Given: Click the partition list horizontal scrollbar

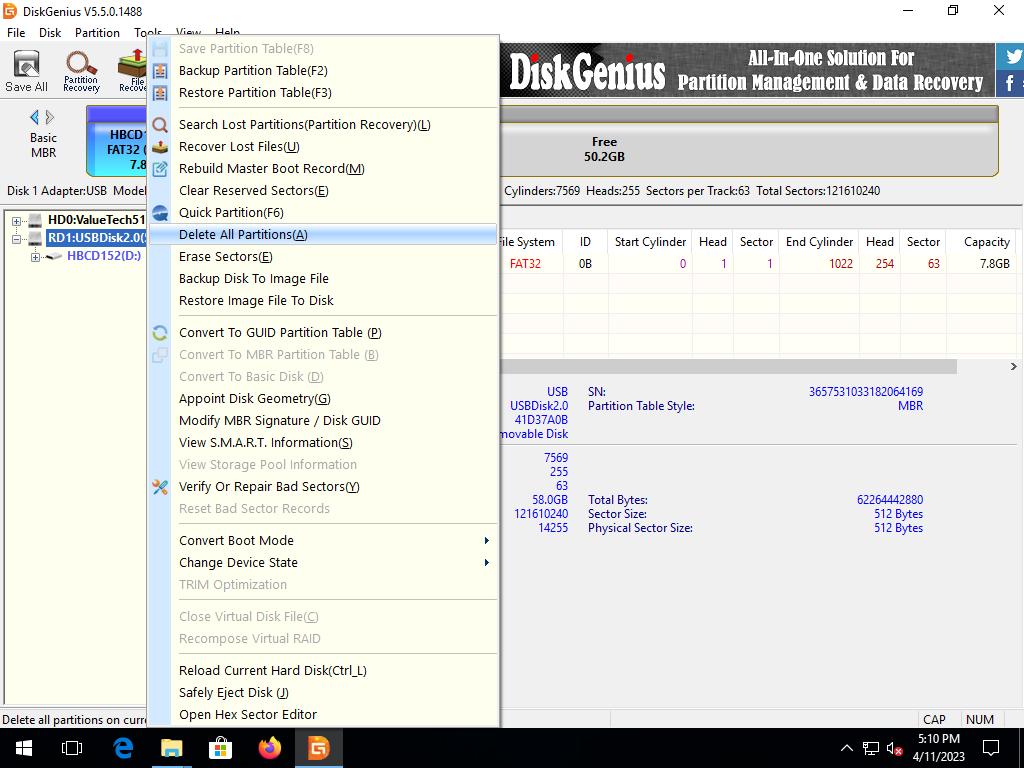Looking at the screenshot, I should 730,367.
